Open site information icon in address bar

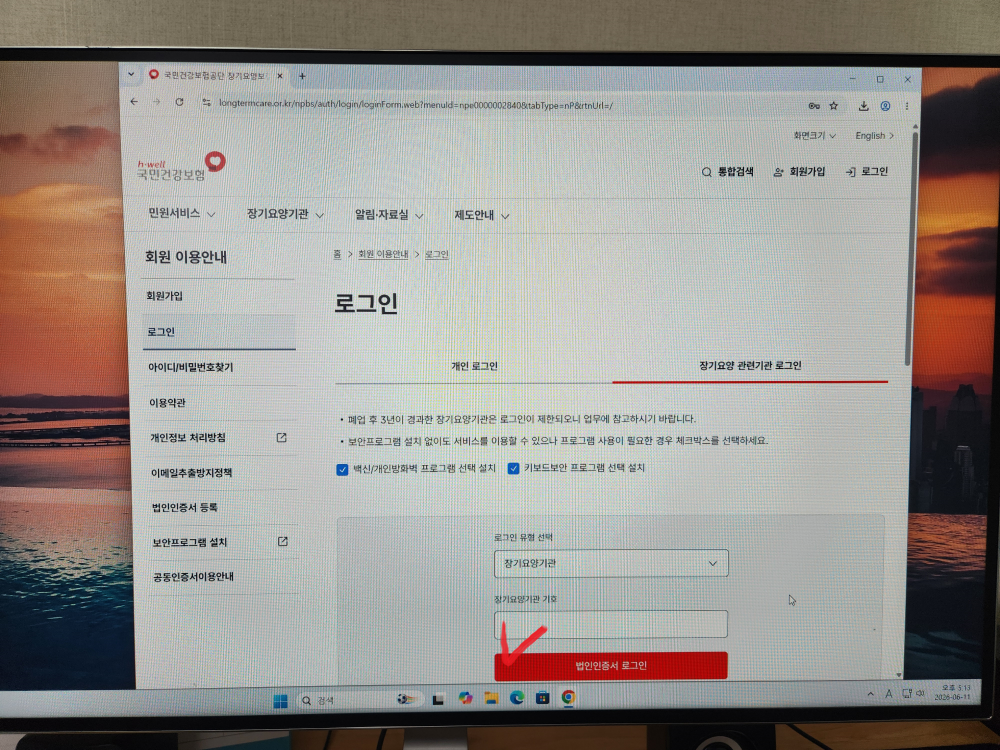pos(206,103)
